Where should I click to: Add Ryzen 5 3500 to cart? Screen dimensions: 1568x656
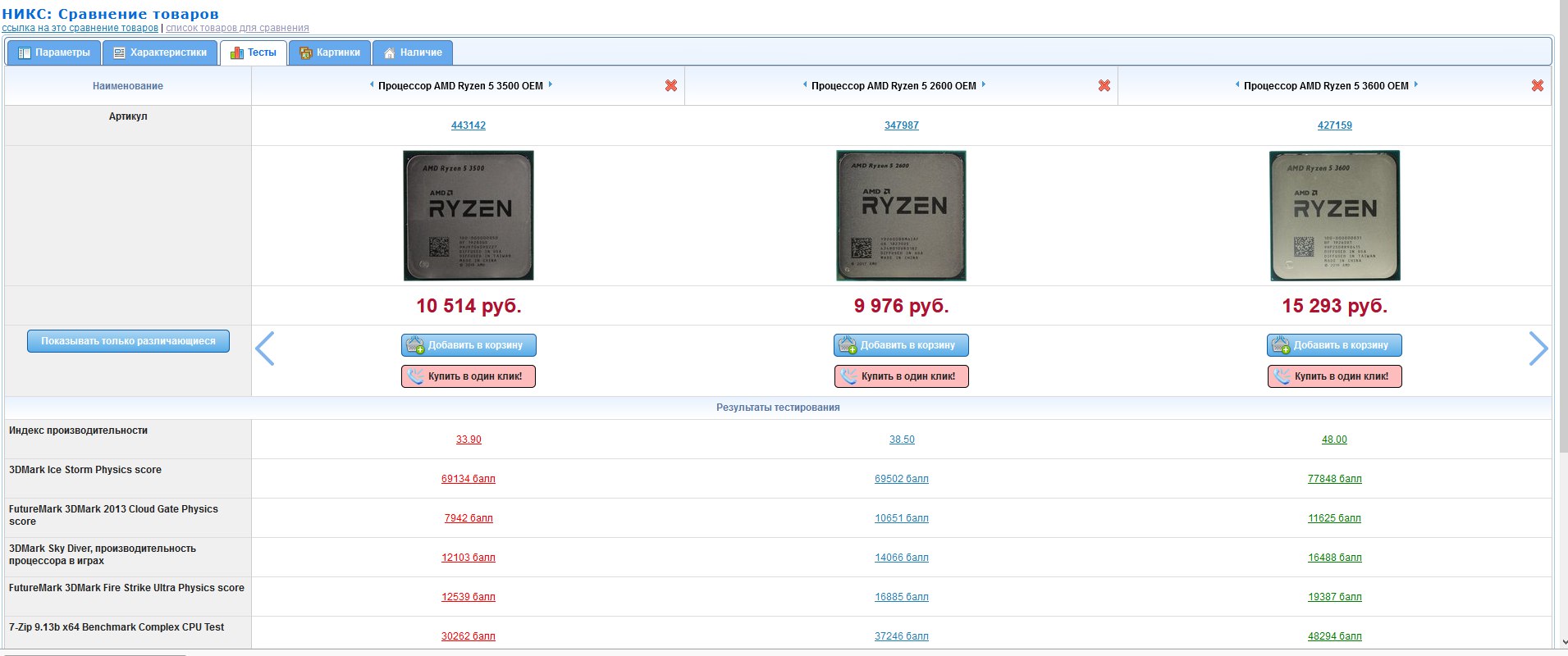click(x=469, y=345)
